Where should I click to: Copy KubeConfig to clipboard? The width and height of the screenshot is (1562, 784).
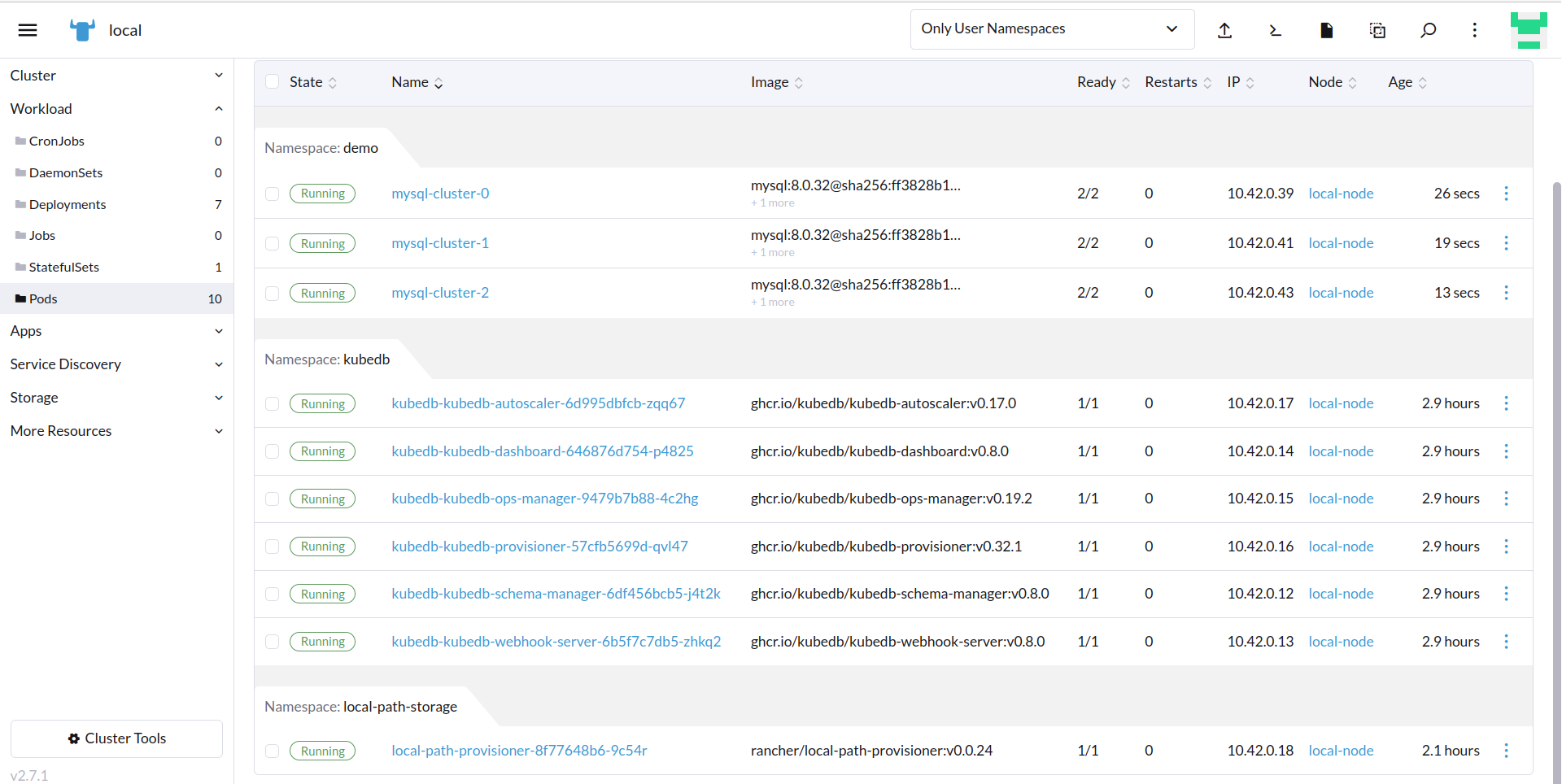point(1377,30)
